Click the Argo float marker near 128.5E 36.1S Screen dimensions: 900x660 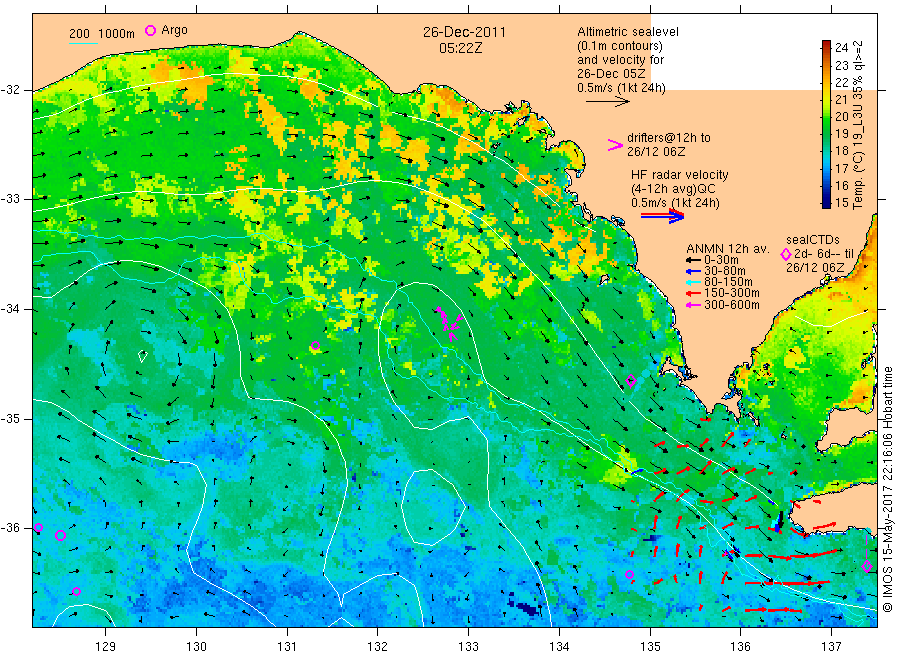click(60, 535)
